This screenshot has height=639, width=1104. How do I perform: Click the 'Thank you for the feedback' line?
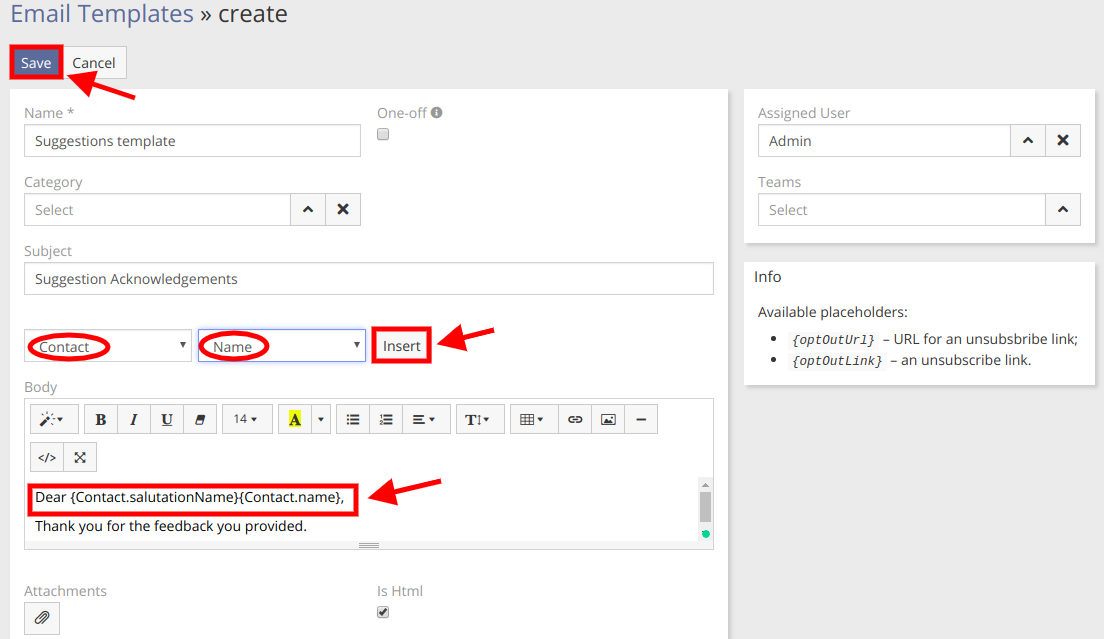tap(171, 526)
